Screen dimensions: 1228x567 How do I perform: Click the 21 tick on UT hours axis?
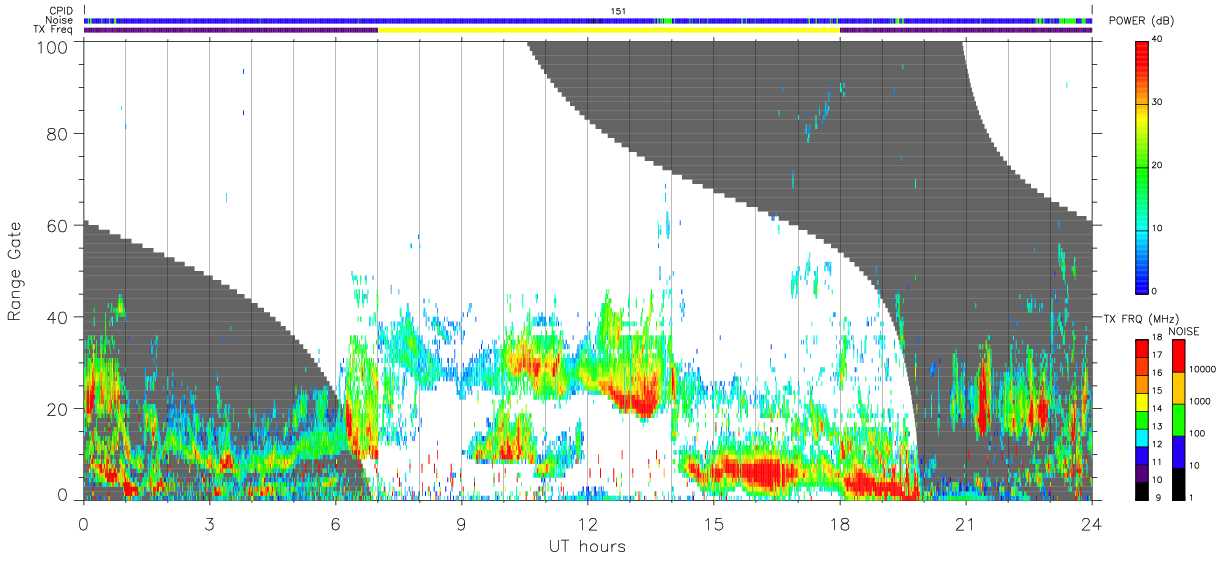point(966,522)
